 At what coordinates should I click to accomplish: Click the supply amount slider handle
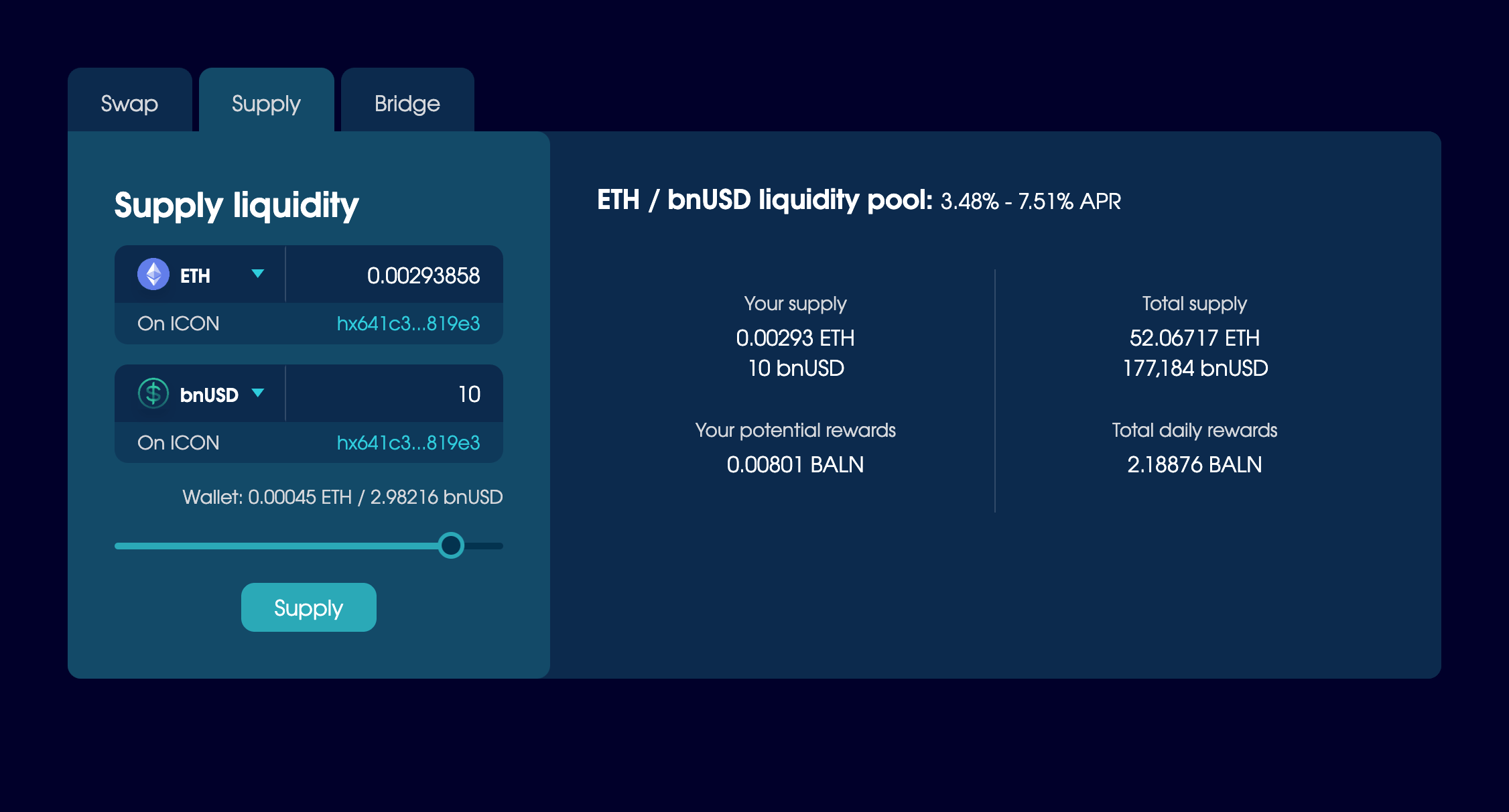click(x=451, y=545)
